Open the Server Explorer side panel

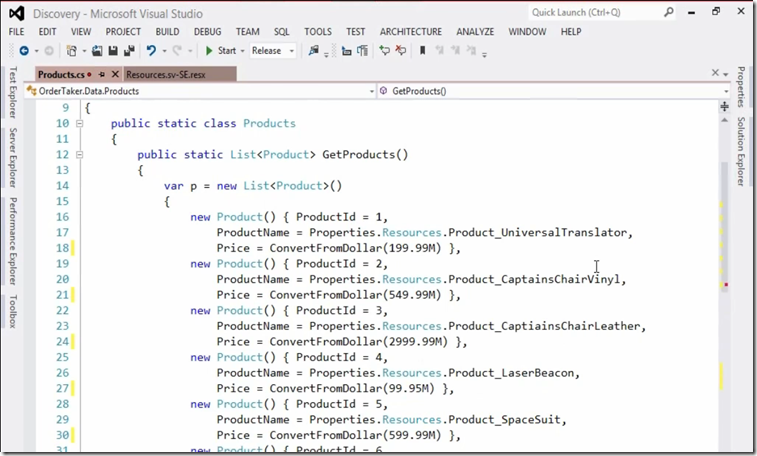click(x=13, y=158)
